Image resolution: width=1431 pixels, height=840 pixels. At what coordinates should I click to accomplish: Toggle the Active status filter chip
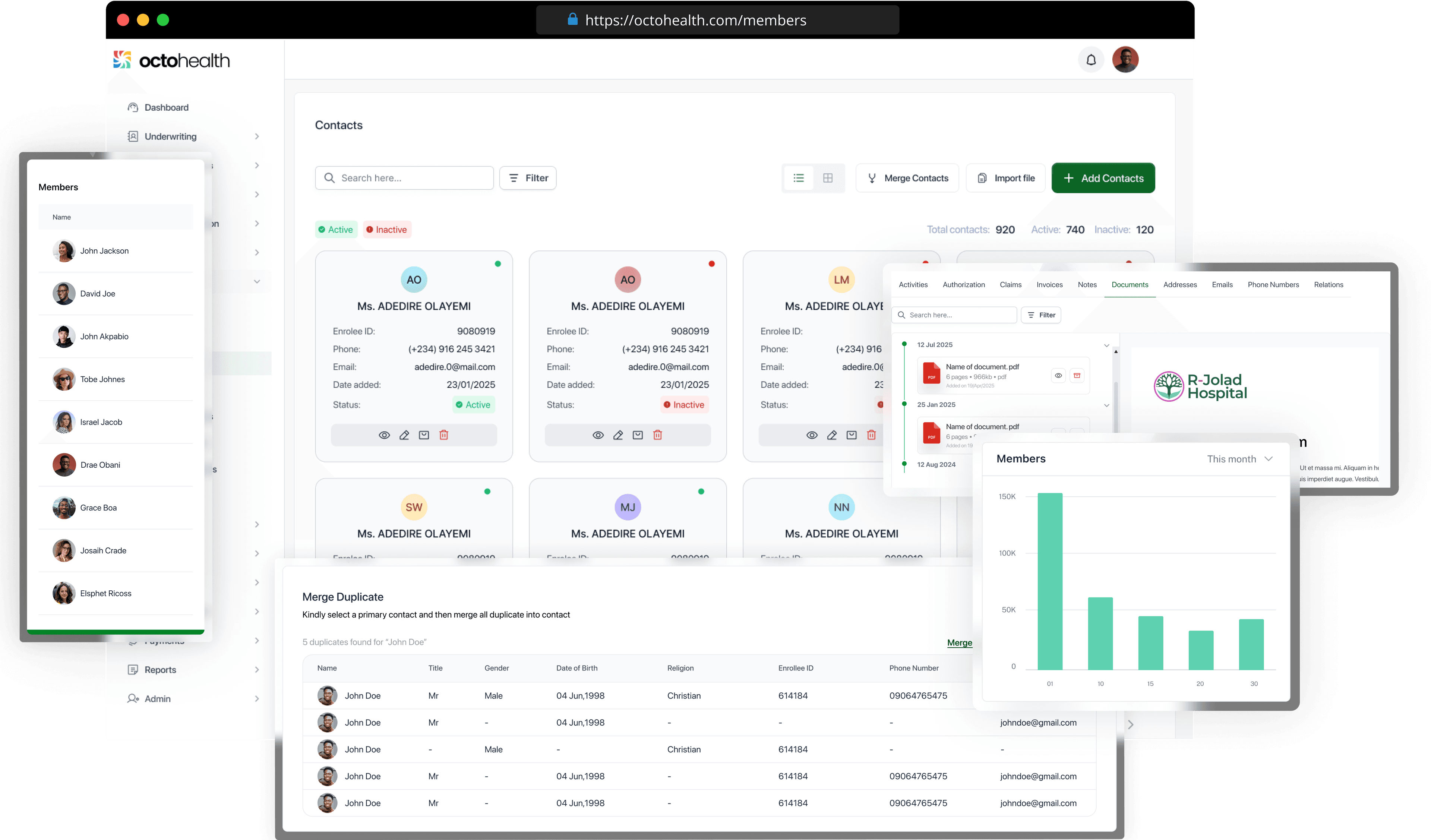(x=336, y=230)
